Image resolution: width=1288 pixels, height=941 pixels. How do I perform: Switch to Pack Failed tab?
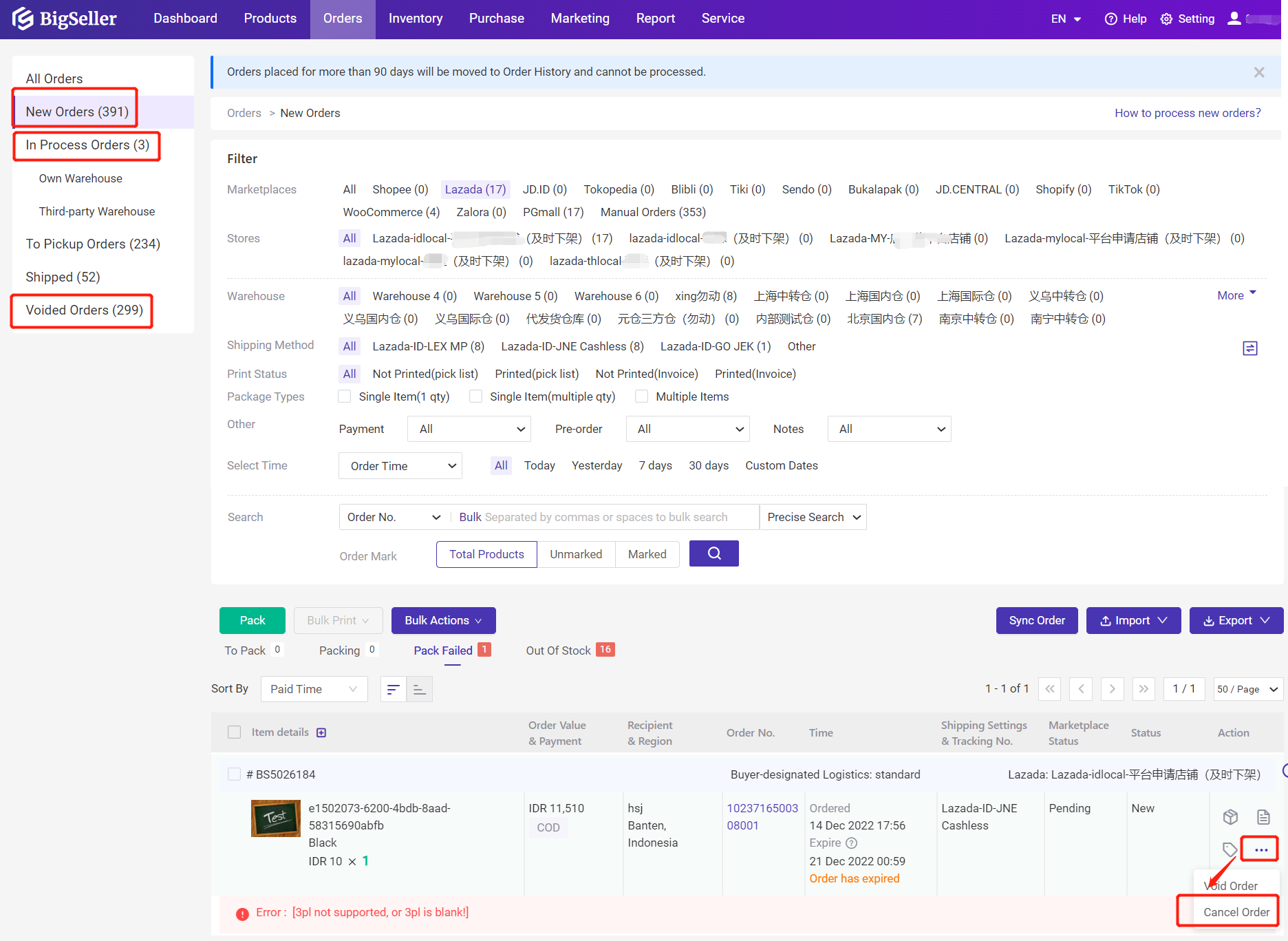coord(452,651)
